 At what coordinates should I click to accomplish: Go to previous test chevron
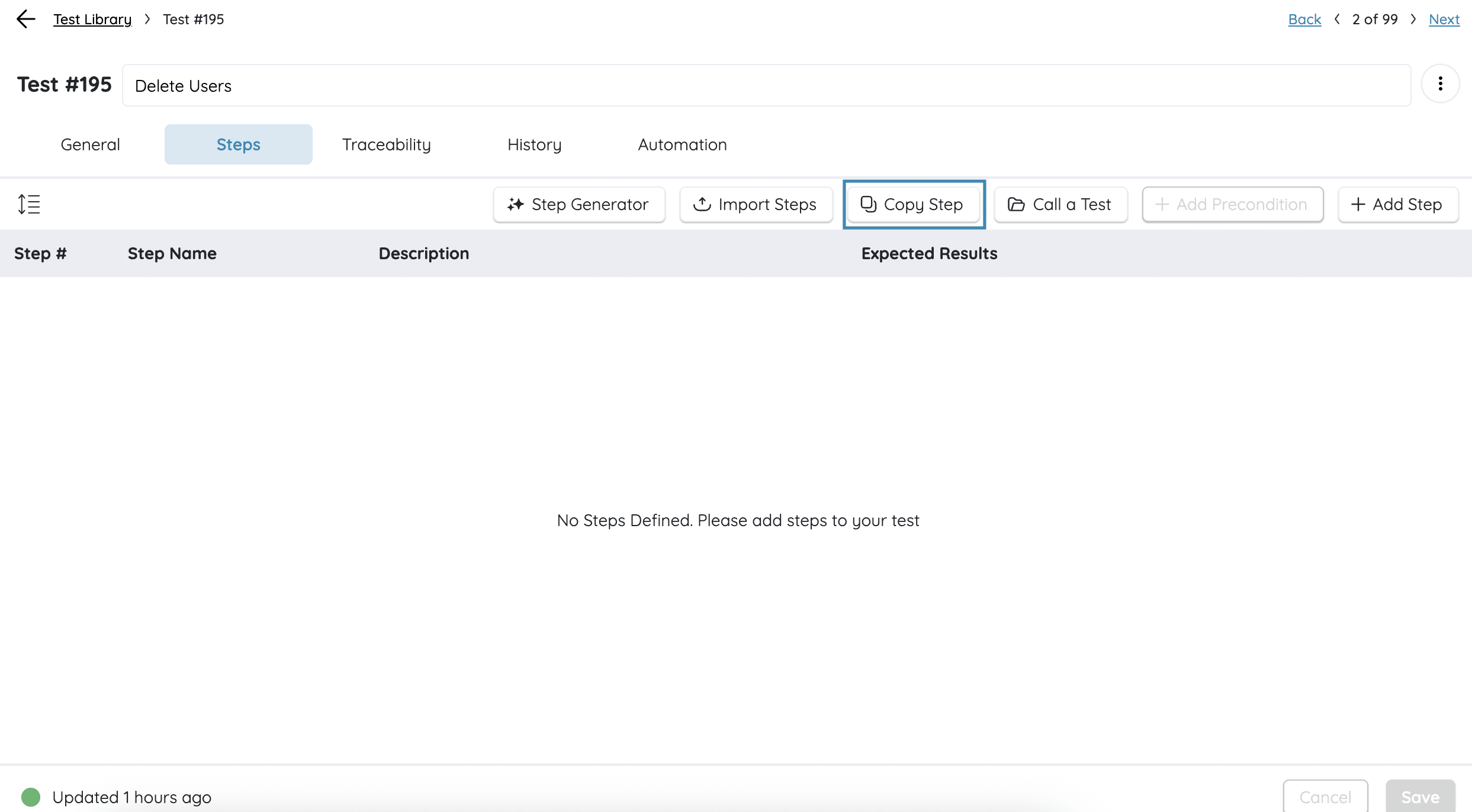pyautogui.click(x=1337, y=19)
